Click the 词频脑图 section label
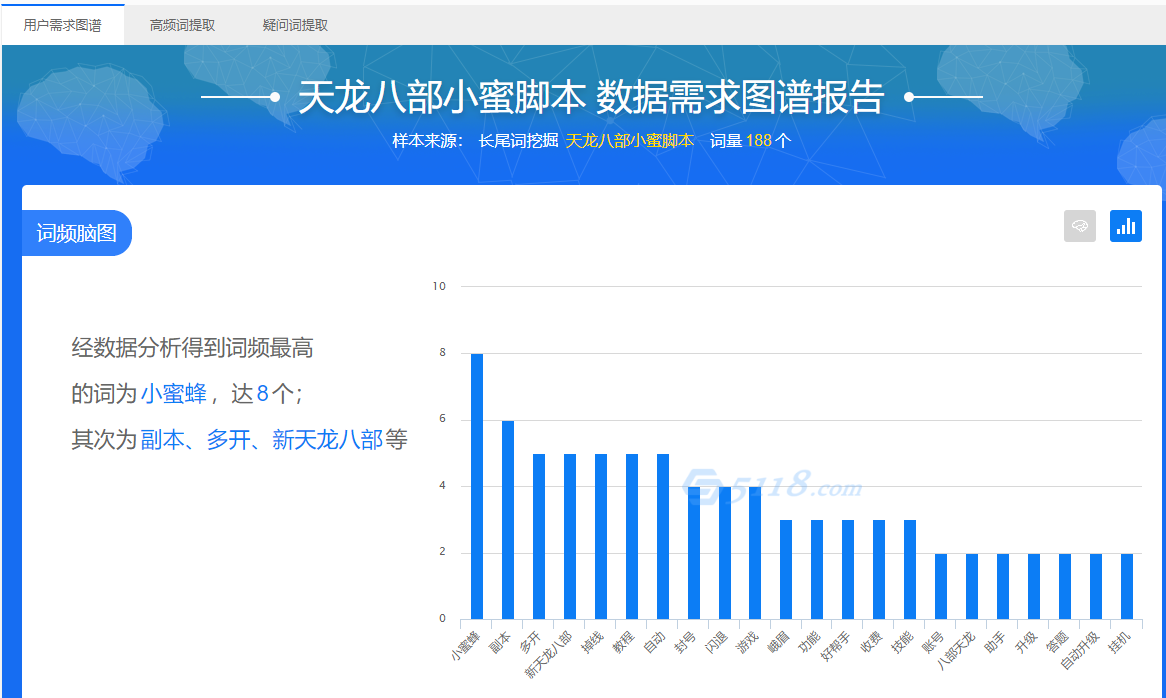The image size is (1166, 698). click(77, 233)
